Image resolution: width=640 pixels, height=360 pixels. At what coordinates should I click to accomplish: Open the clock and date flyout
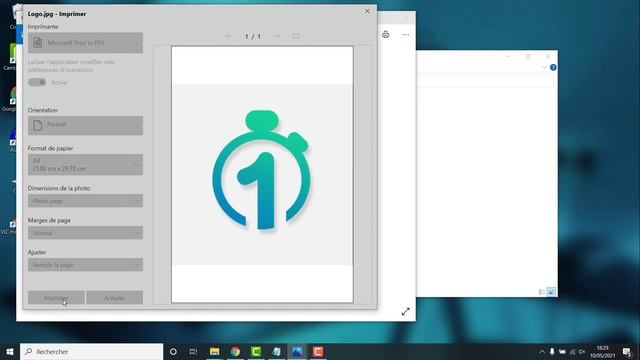click(x=602, y=351)
